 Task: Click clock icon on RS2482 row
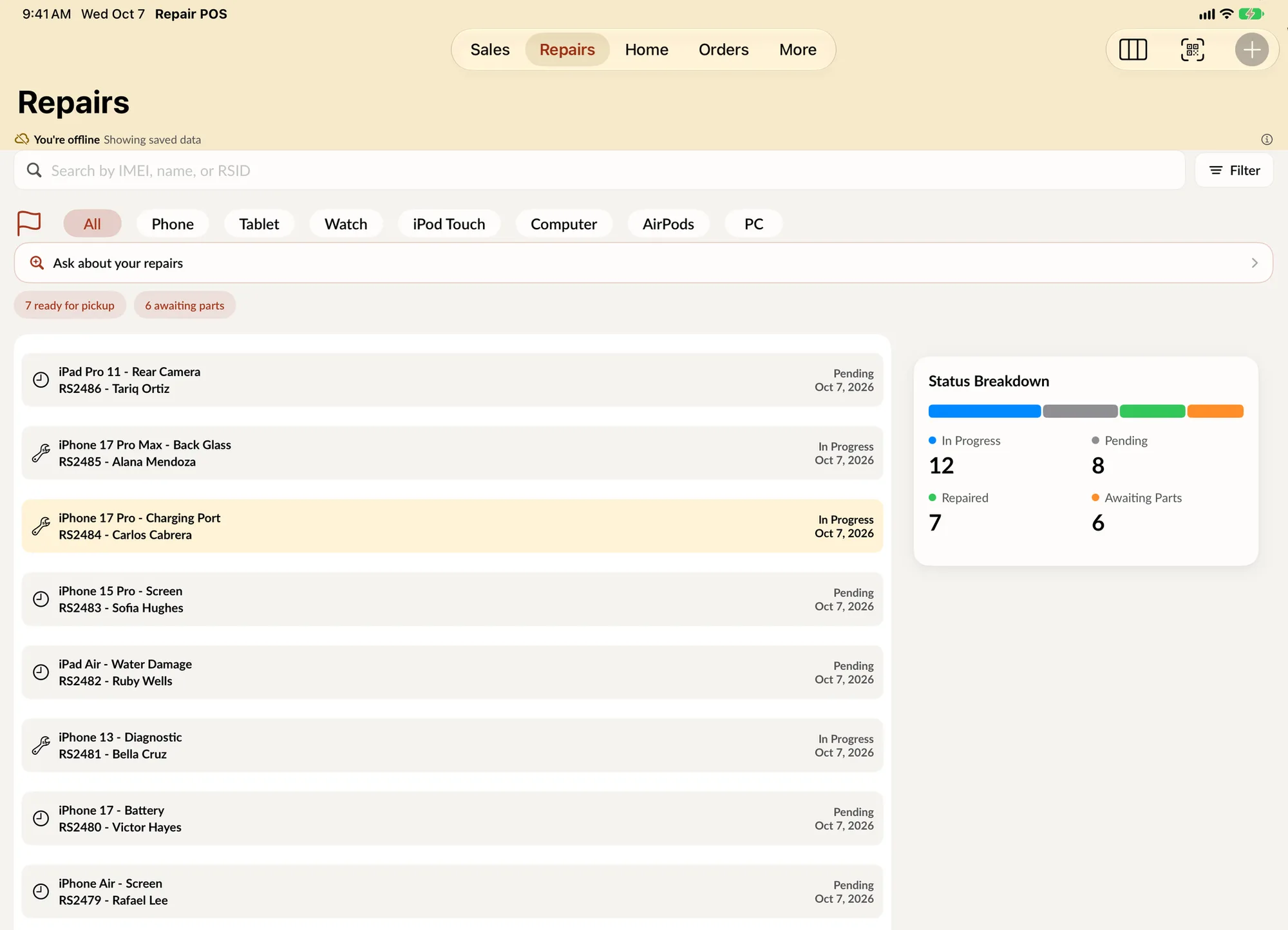(41, 672)
